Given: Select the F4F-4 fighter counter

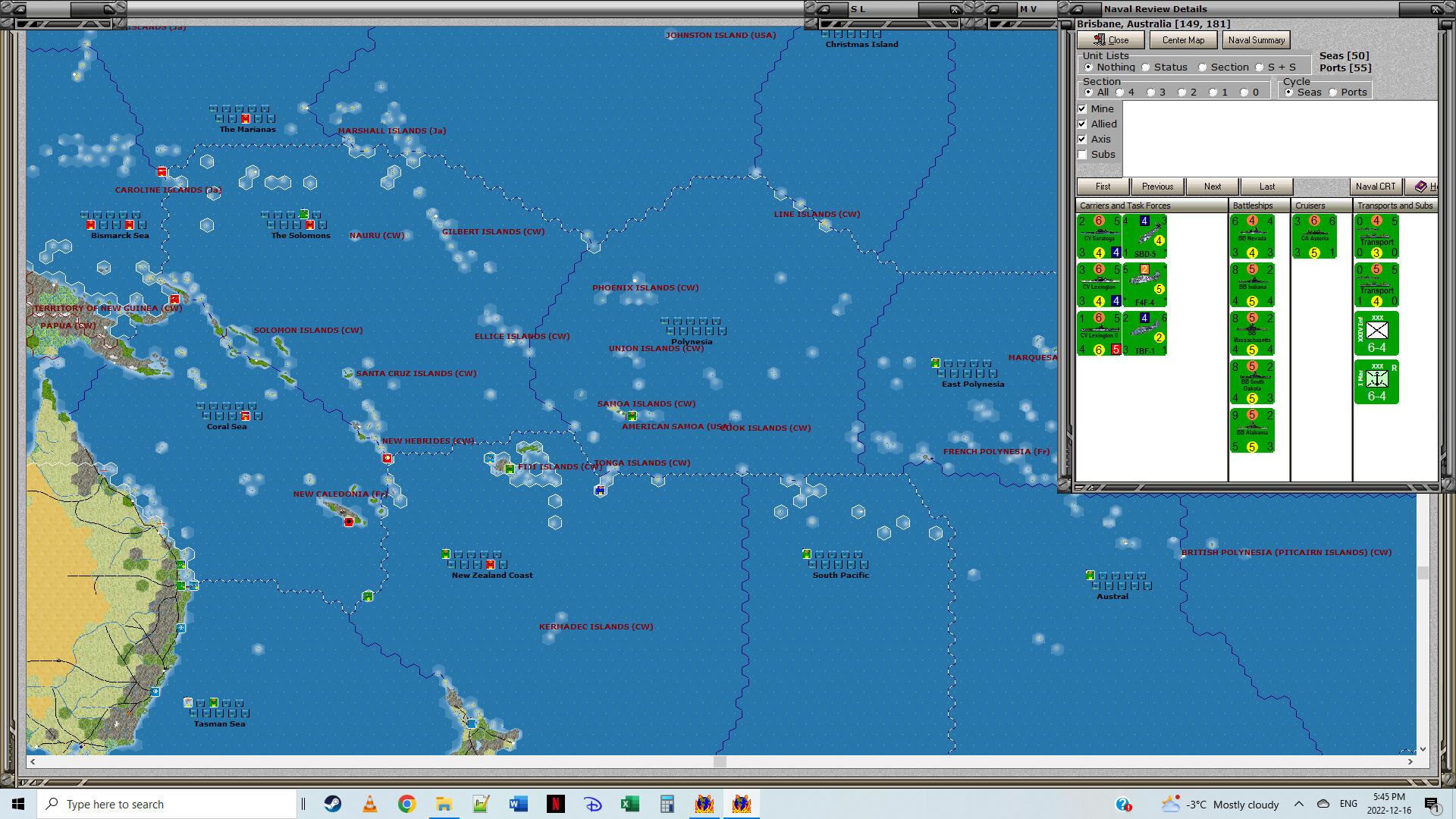Looking at the screenshot, I should coord(1144,285).
